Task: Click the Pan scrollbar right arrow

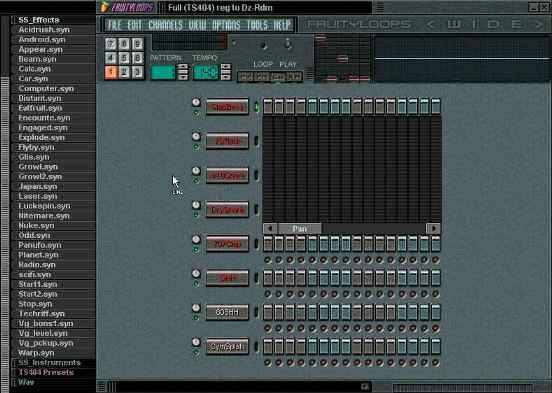Action: click(433, 228)
